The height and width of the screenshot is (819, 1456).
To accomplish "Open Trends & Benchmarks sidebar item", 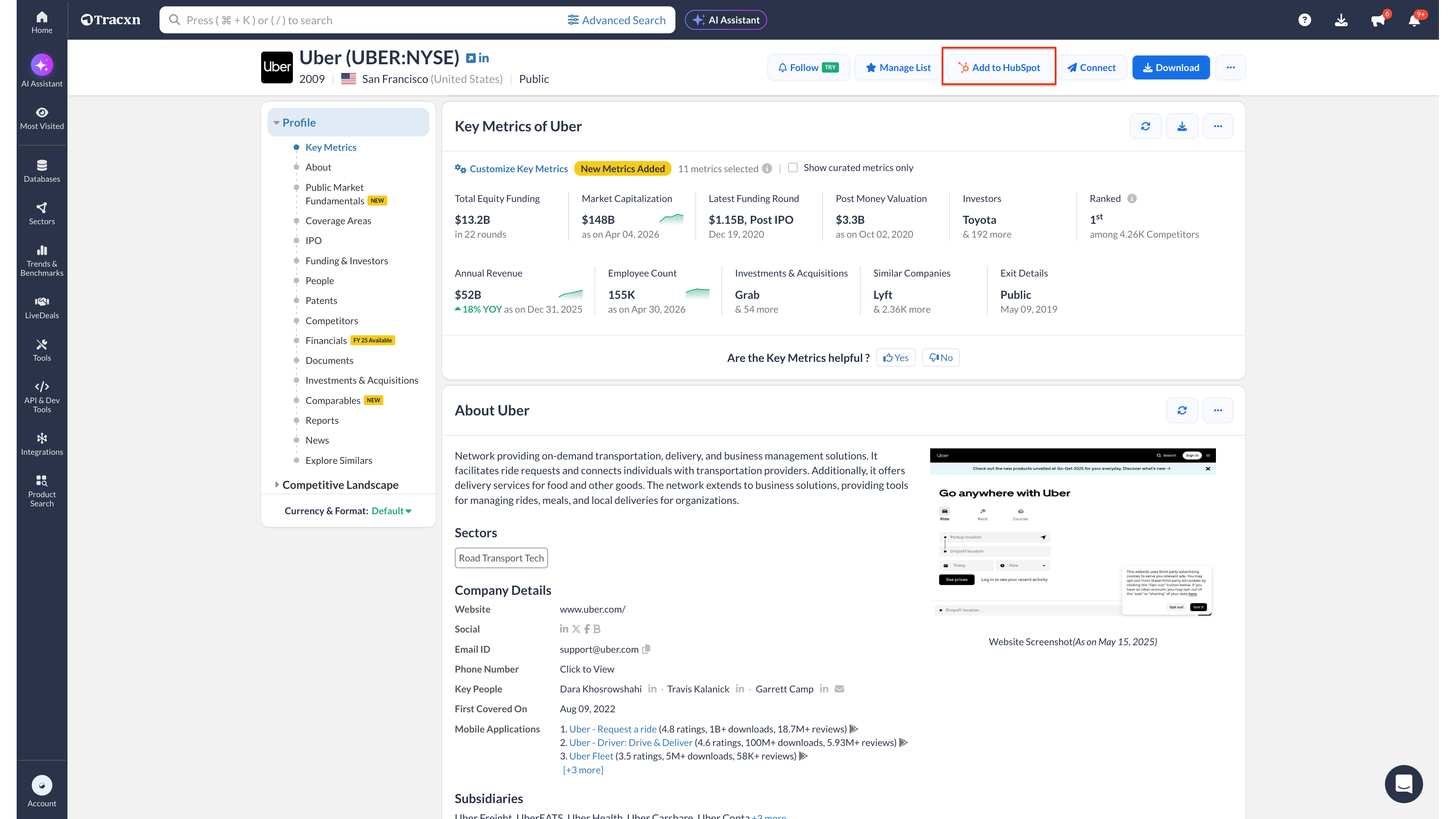I will [42, 261].
